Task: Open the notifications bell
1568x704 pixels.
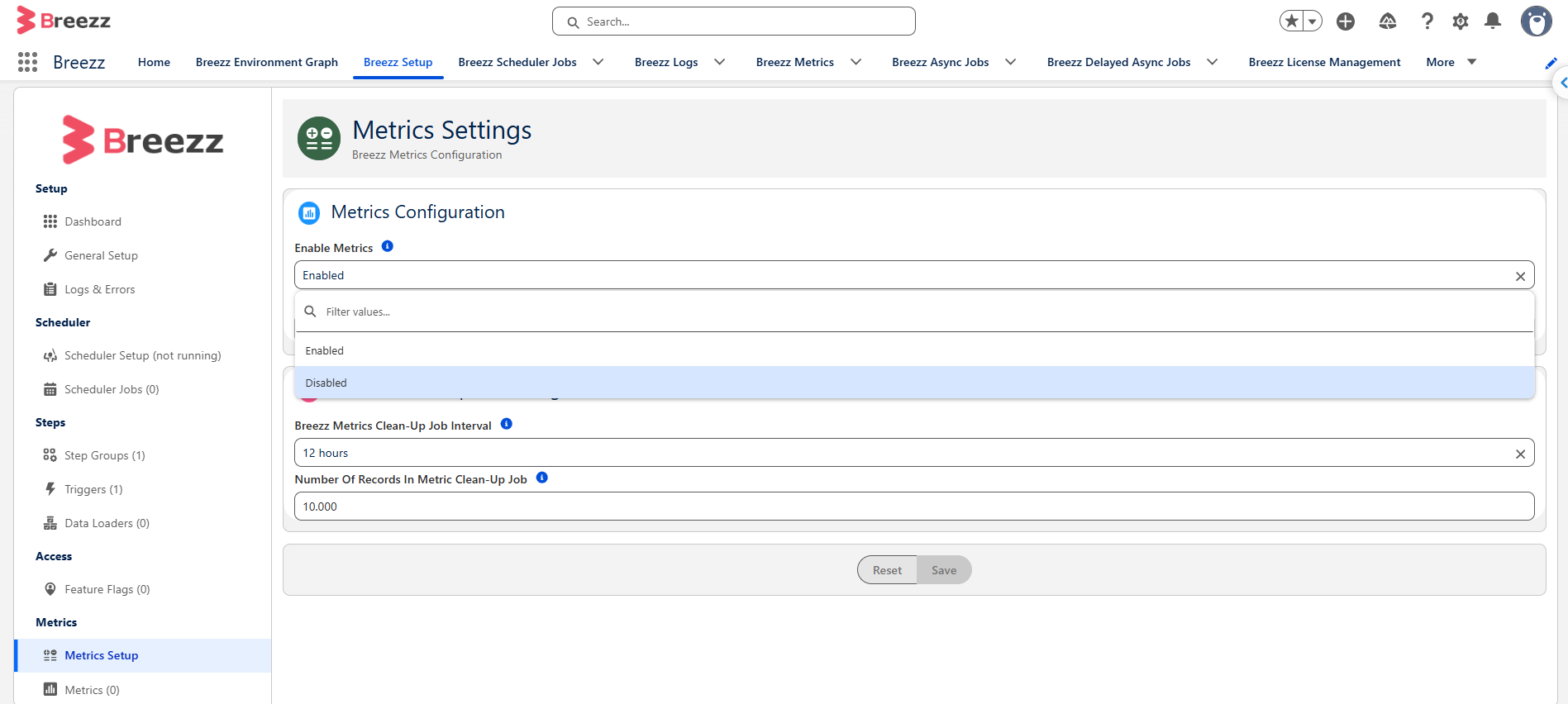Action: pos(1493,21)
